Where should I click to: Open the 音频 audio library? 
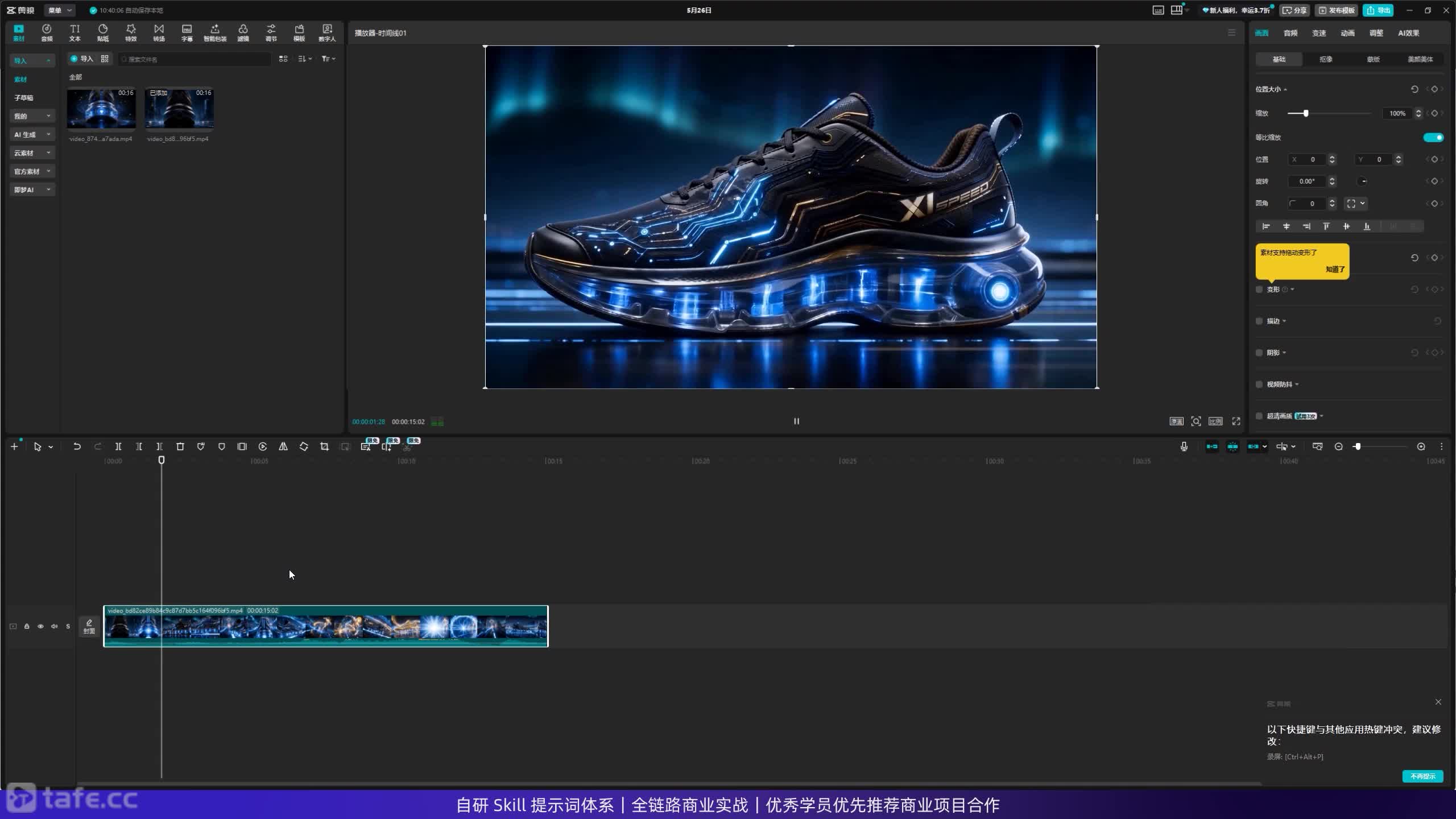[x=47, y=32]
